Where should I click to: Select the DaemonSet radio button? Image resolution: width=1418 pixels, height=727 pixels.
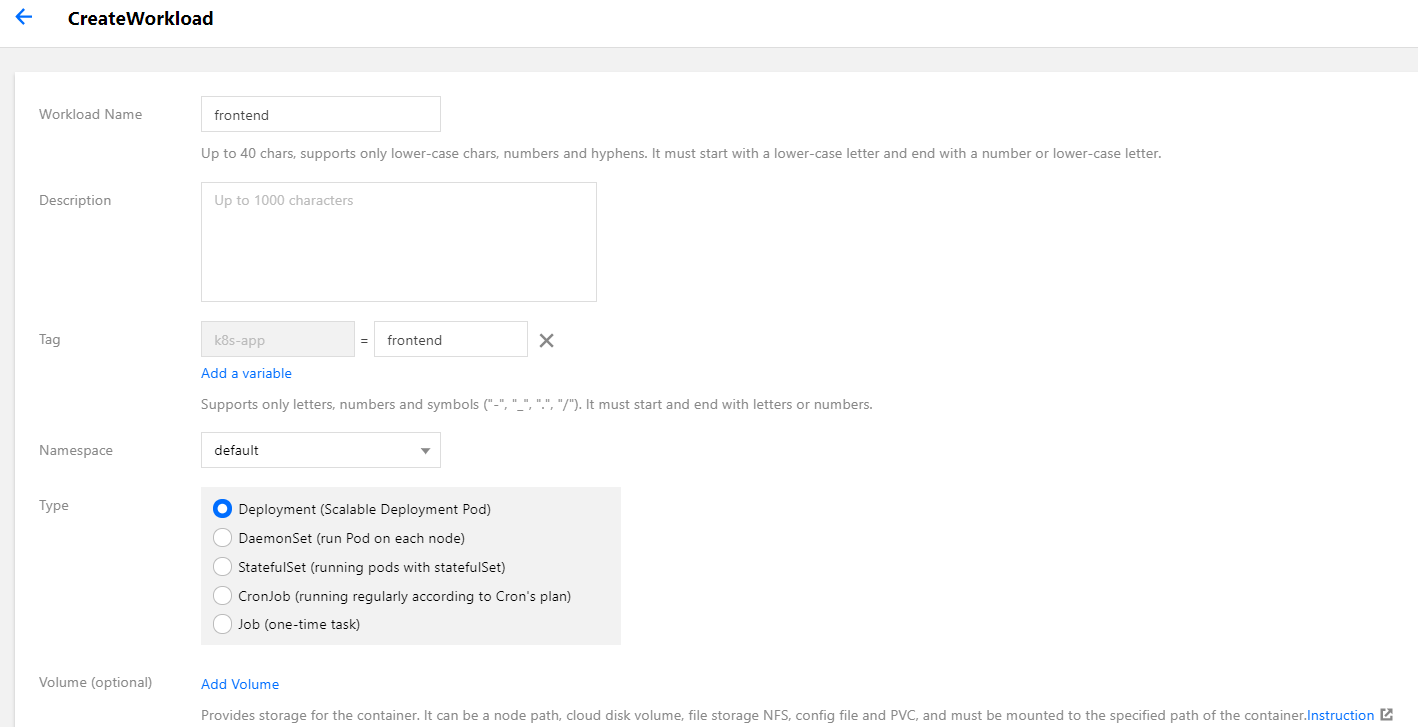pyautogui.click(x=223, y=538)
